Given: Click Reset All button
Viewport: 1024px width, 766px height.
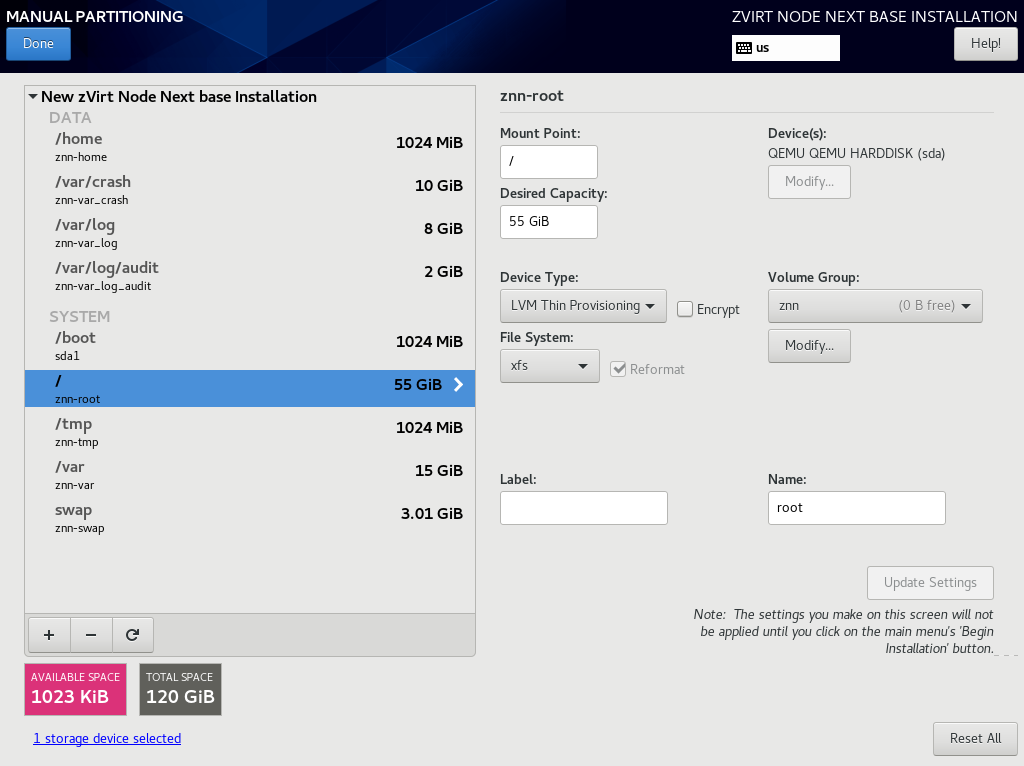Looking at the screenshot, I should (975, 739).
